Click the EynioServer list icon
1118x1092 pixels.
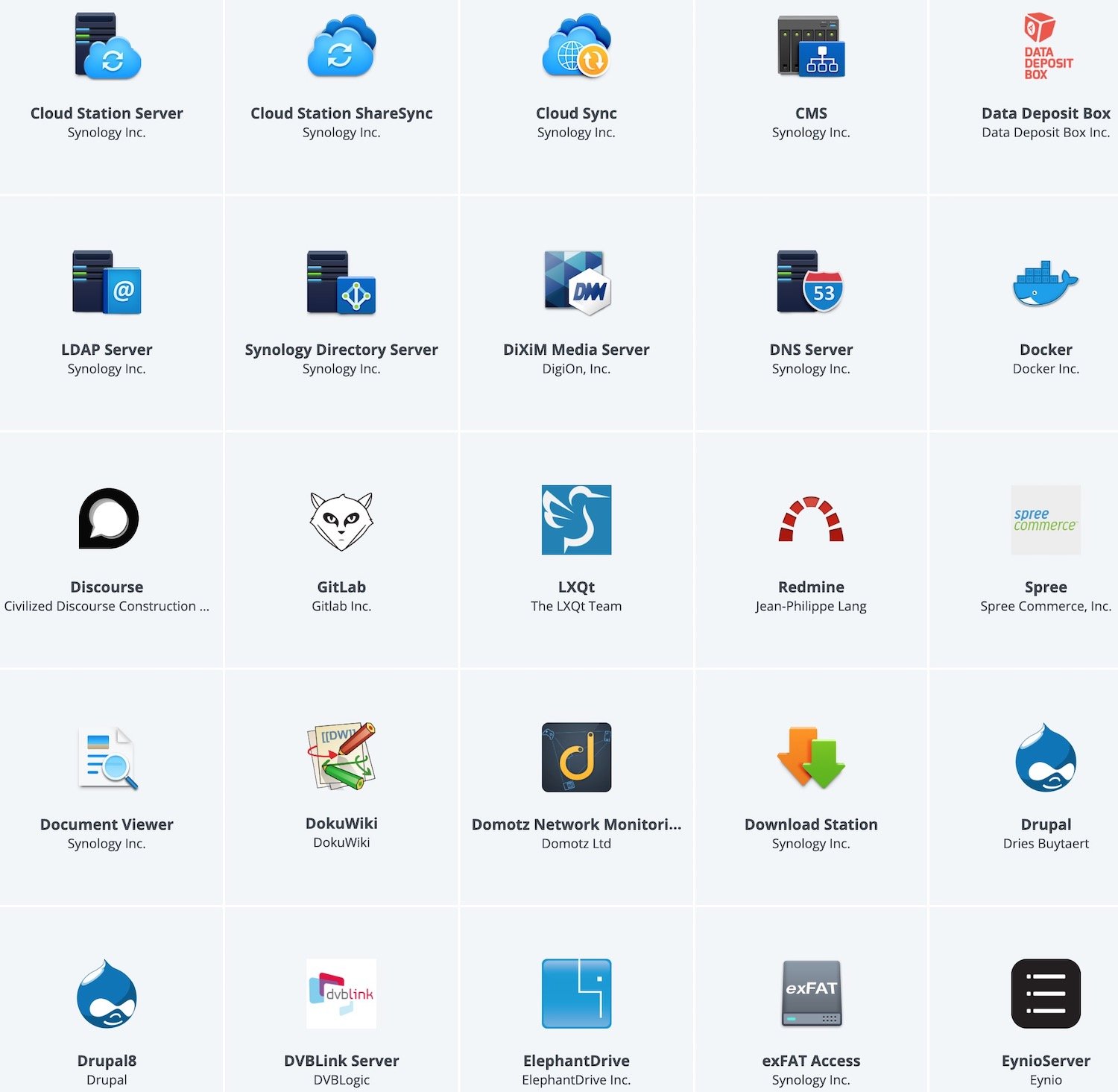[x=1046, y=994]
